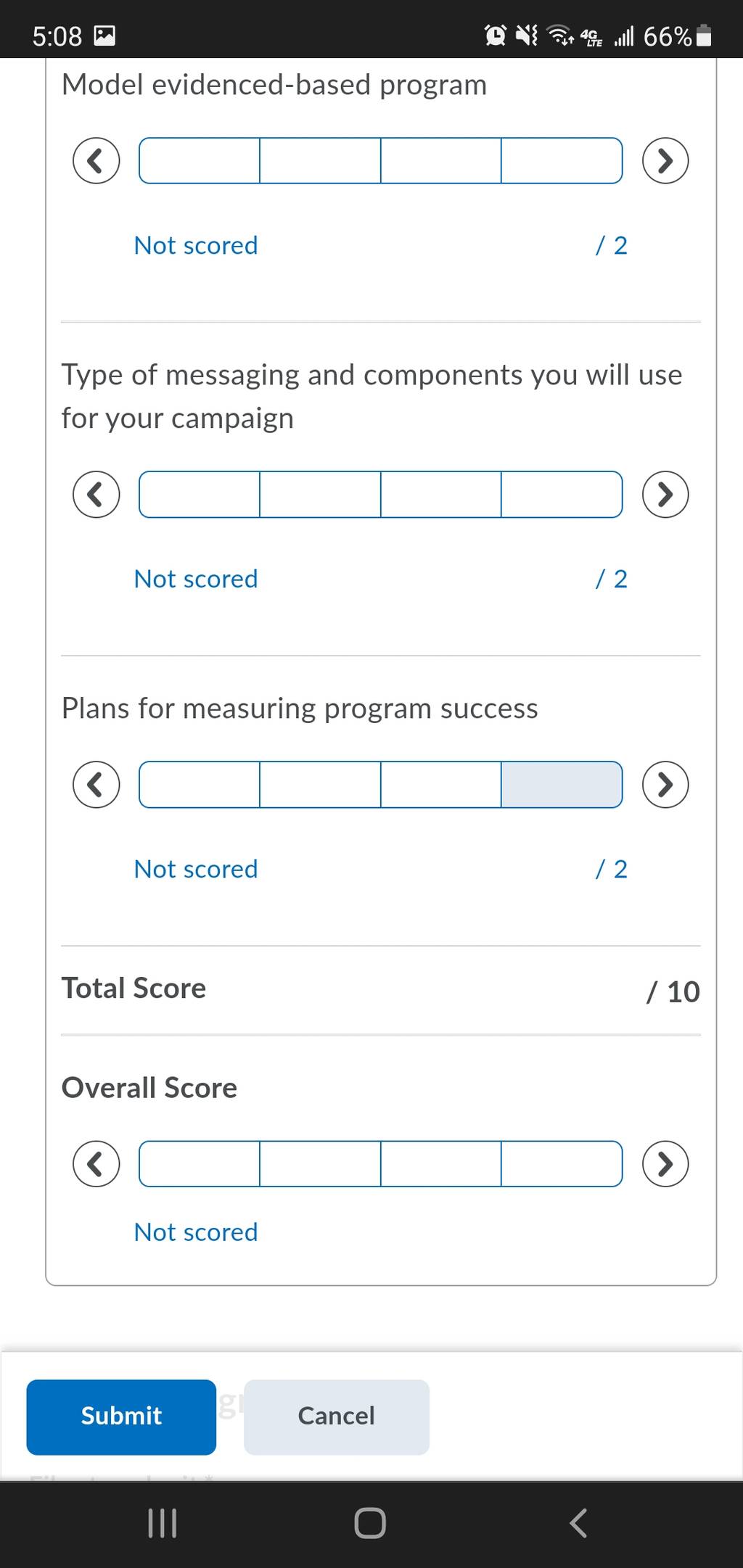Submit the rubric form

pos(121,1416)
